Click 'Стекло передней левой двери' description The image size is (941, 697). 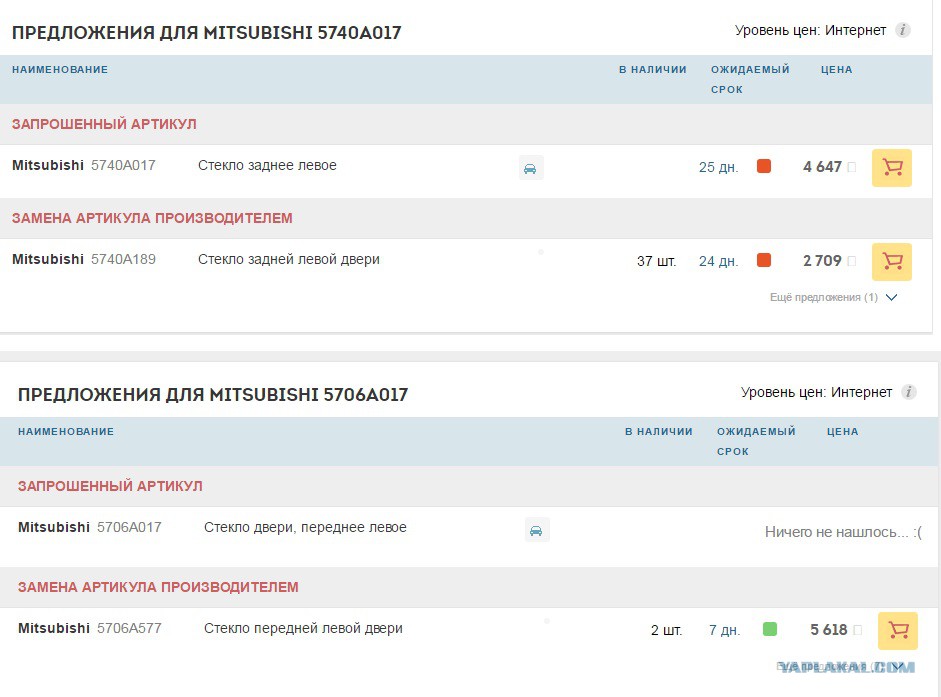point(303,628)
